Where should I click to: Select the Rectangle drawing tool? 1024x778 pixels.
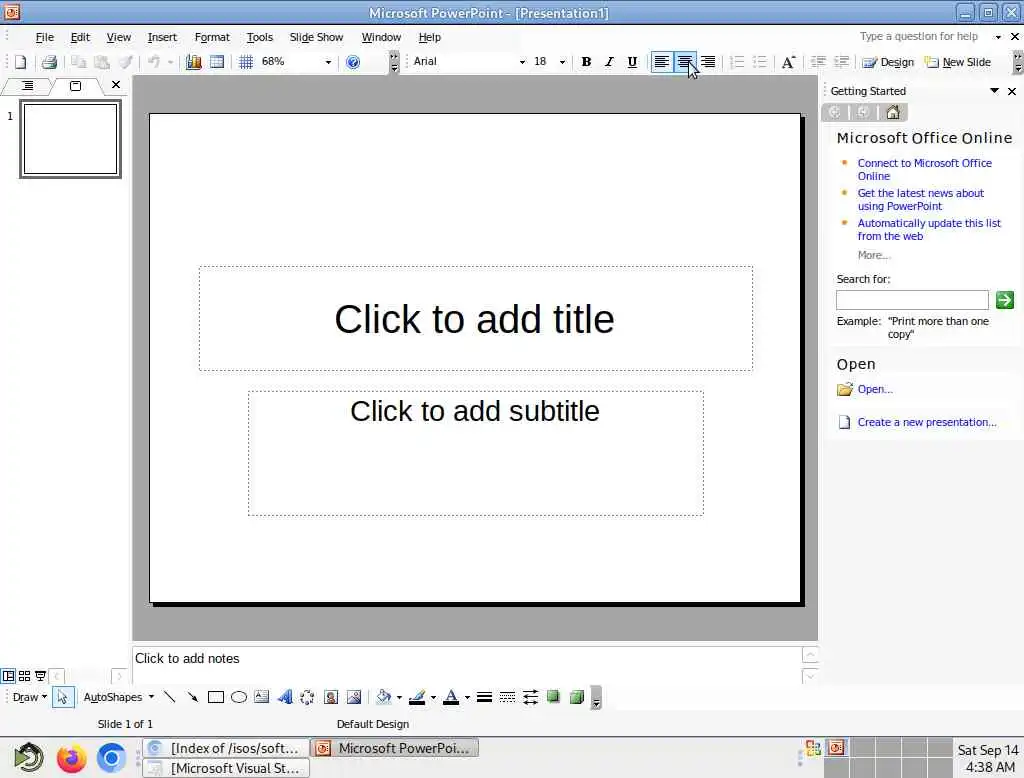pos(216,697)
